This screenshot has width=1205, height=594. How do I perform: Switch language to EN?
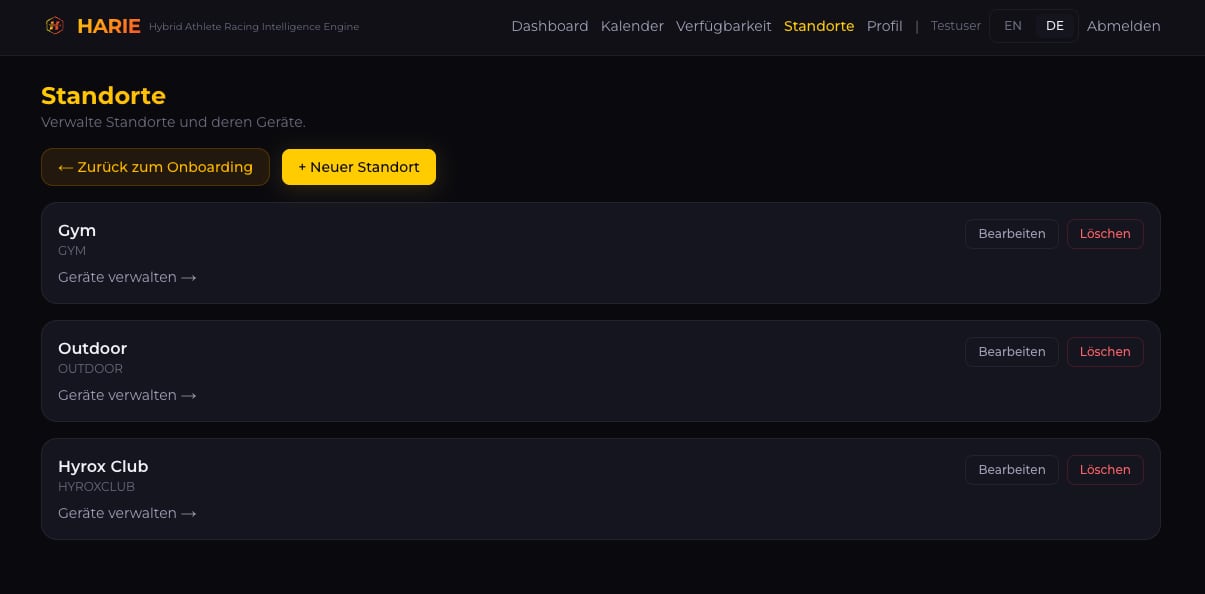click(x=1012, y=25)
